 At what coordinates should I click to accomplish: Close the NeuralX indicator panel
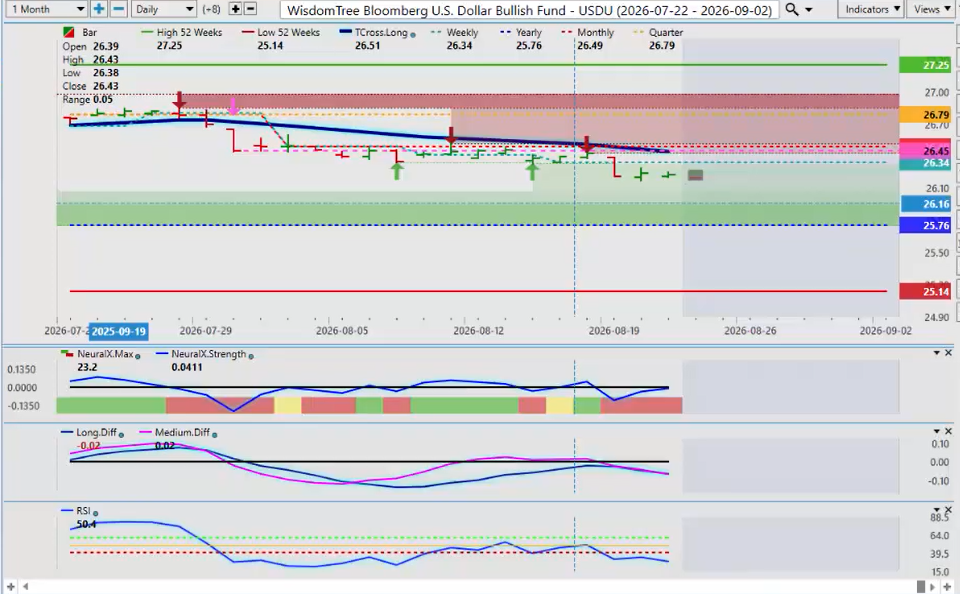tap(948, 353)
